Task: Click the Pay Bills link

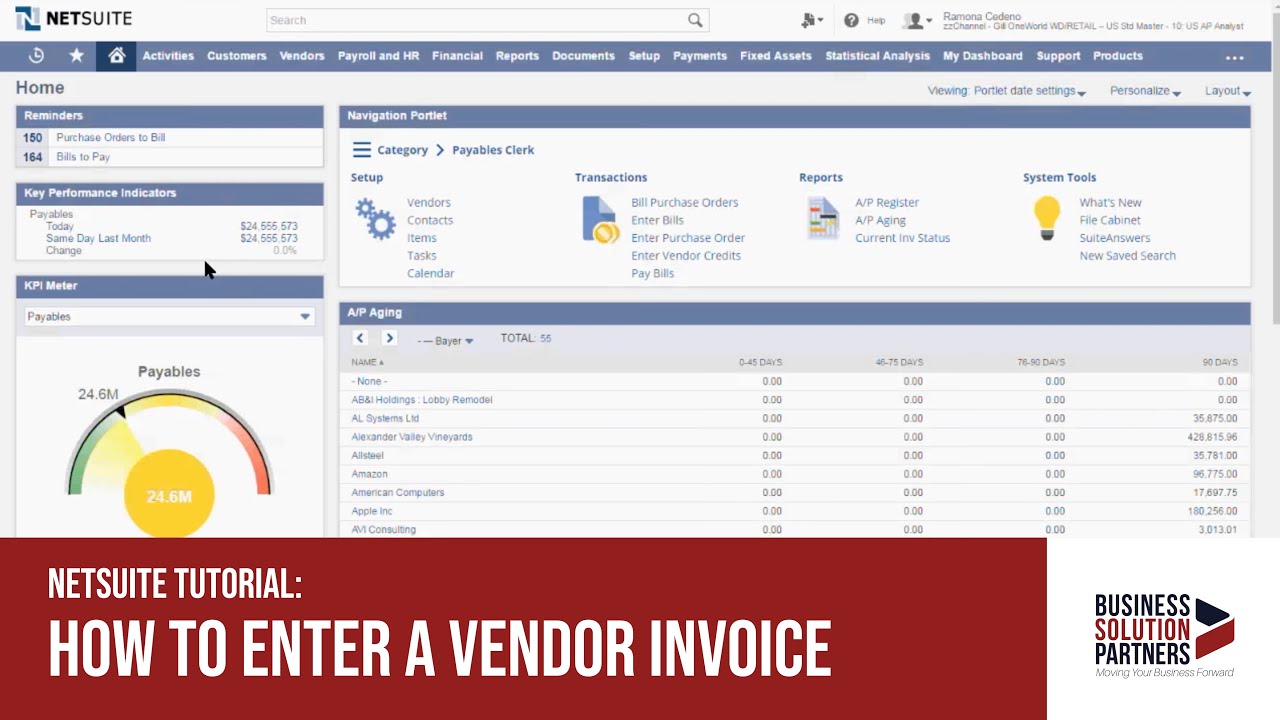Action: 652,273
